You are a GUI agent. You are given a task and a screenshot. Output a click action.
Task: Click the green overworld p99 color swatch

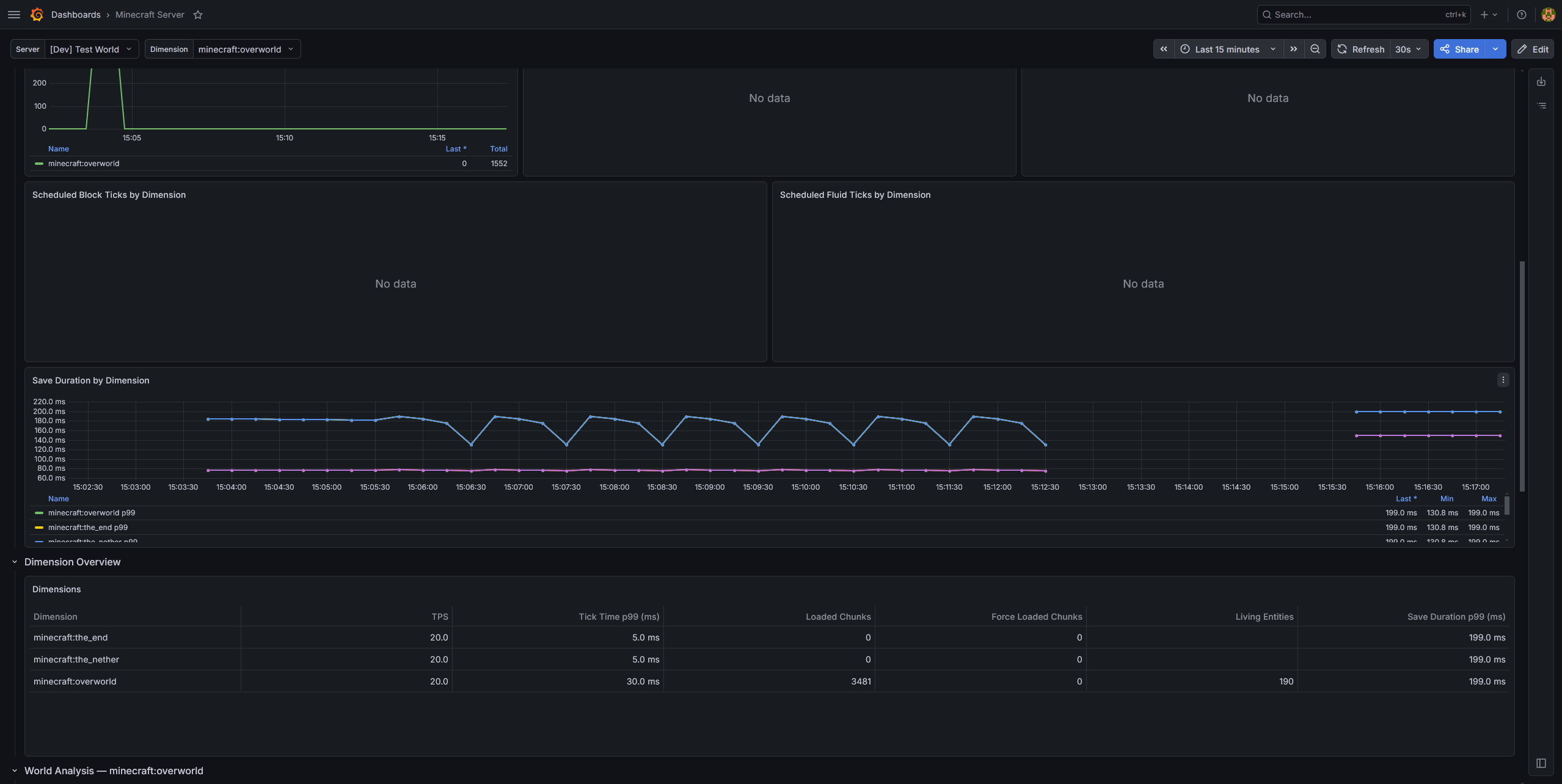point(39,513)
